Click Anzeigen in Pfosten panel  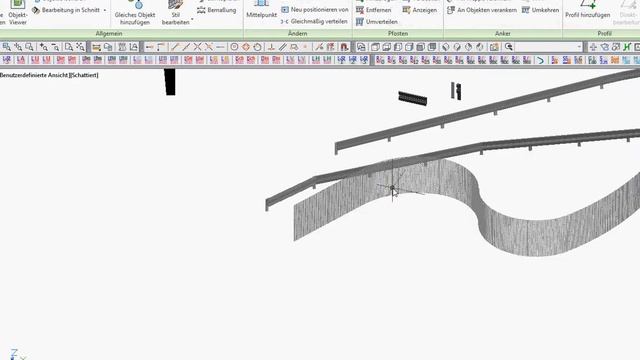click(x=420, y=10)
